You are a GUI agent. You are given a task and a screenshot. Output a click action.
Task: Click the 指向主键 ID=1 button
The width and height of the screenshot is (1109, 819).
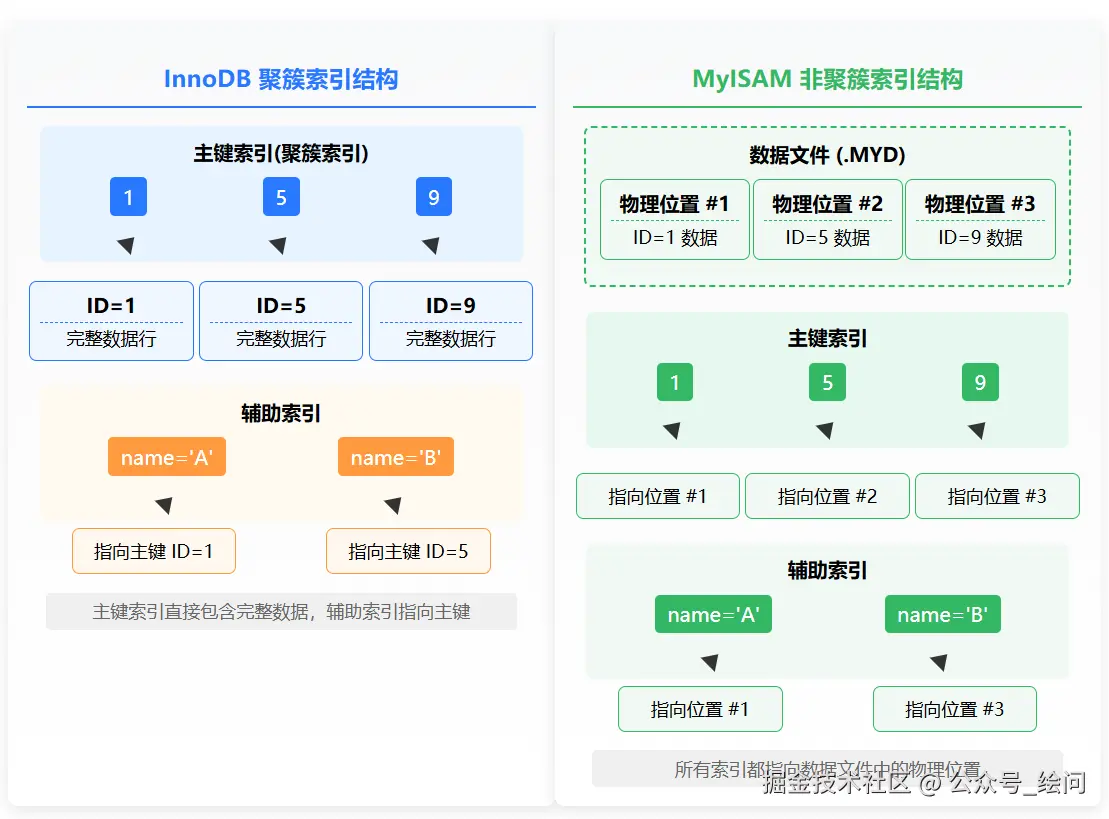pyautogui.click(x=153, y=551)
